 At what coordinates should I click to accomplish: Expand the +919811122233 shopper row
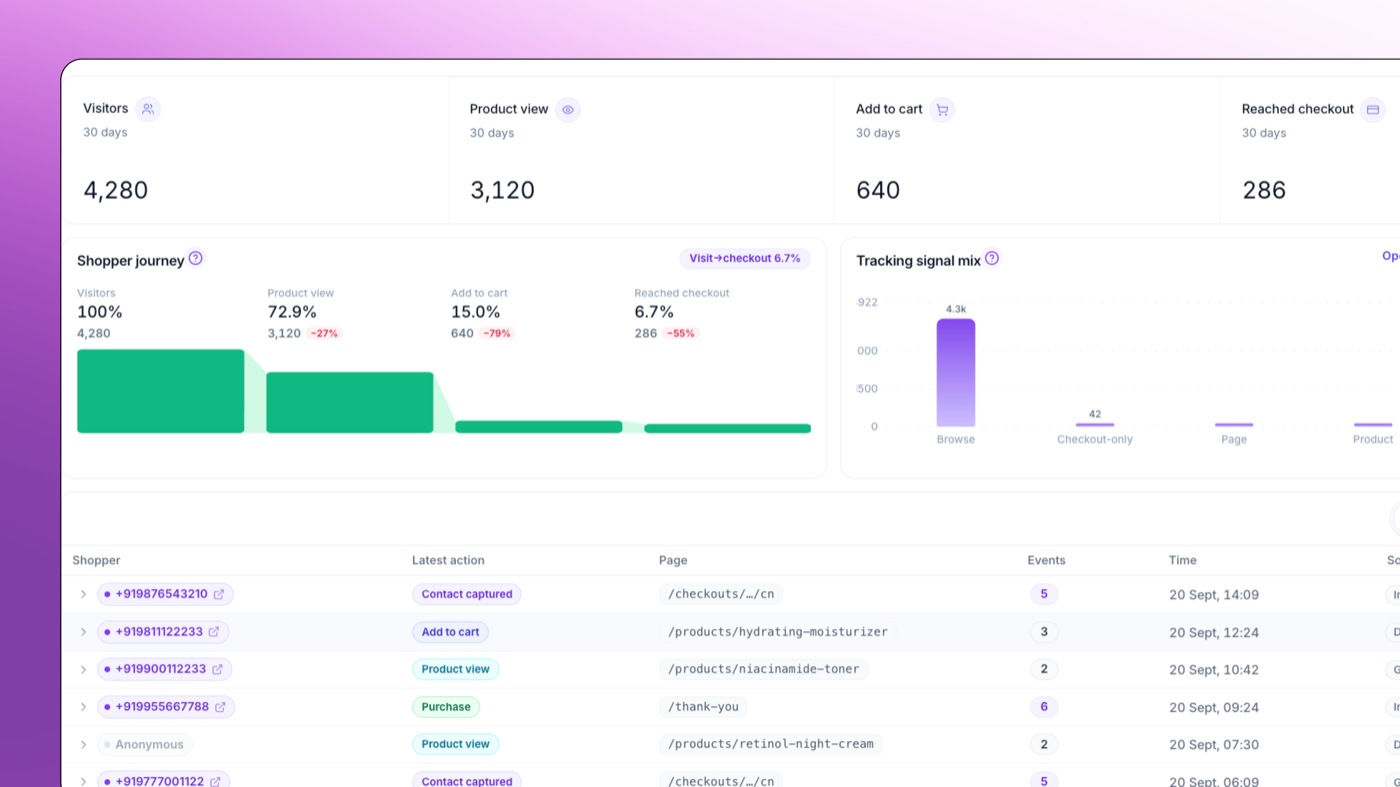(x=84, y=632)
